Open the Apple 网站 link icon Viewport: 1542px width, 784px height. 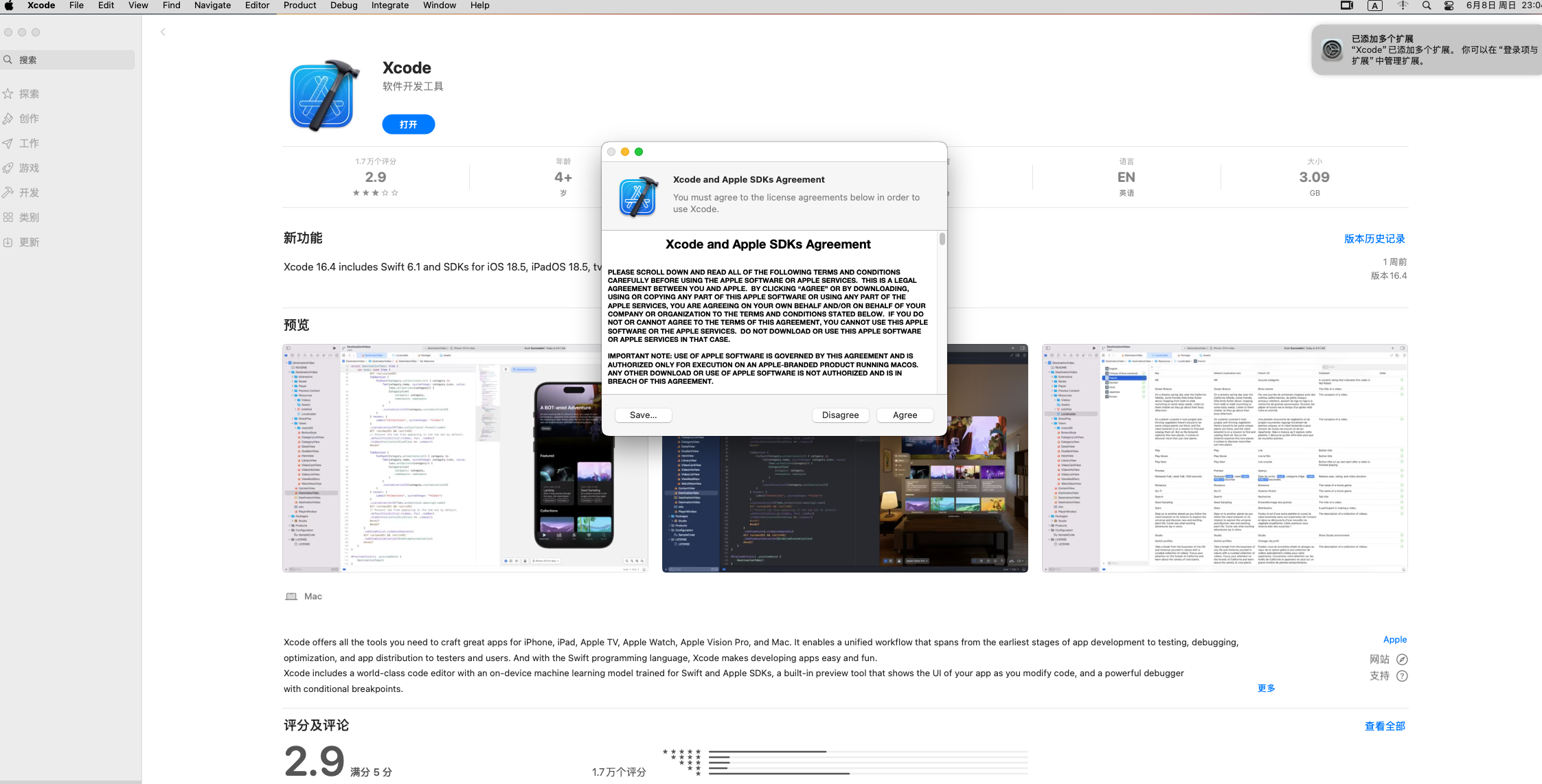click(1401, 659)
